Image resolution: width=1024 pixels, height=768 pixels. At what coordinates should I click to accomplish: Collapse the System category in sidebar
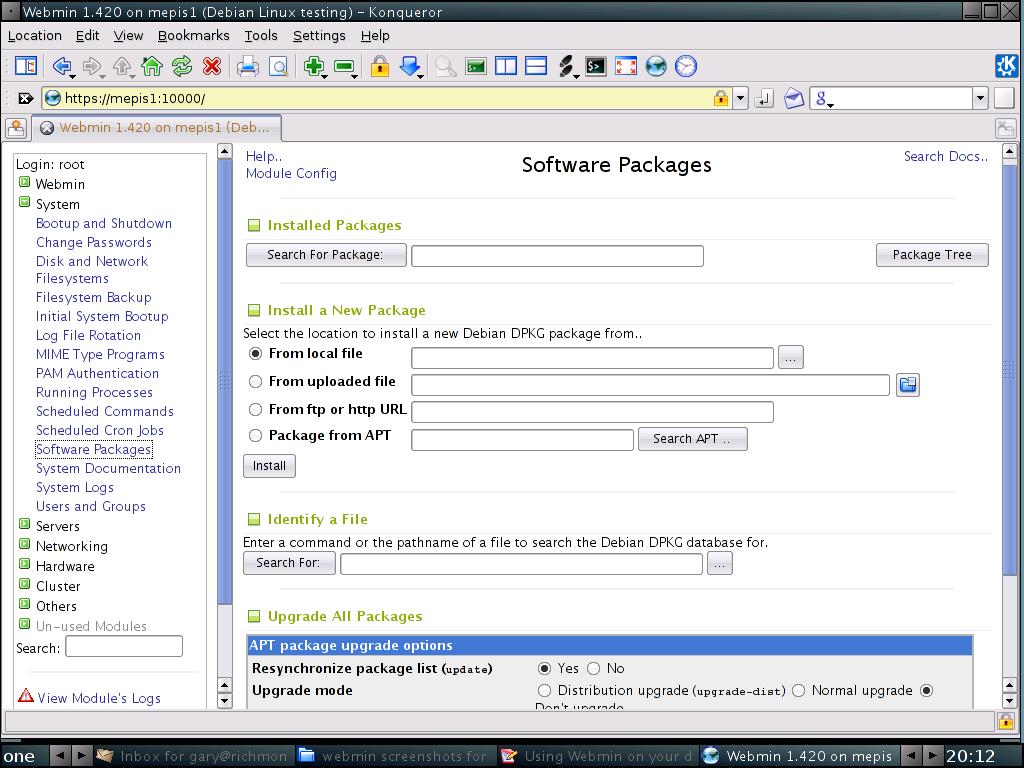[x=25, y=202]
